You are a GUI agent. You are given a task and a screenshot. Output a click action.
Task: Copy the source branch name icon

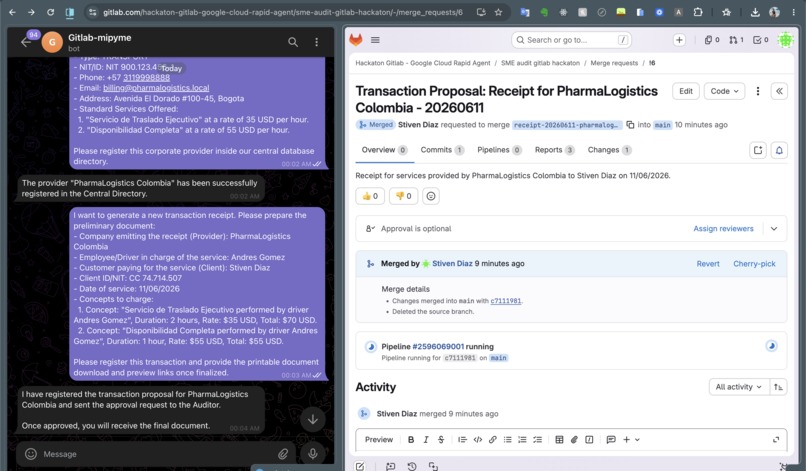630,124
